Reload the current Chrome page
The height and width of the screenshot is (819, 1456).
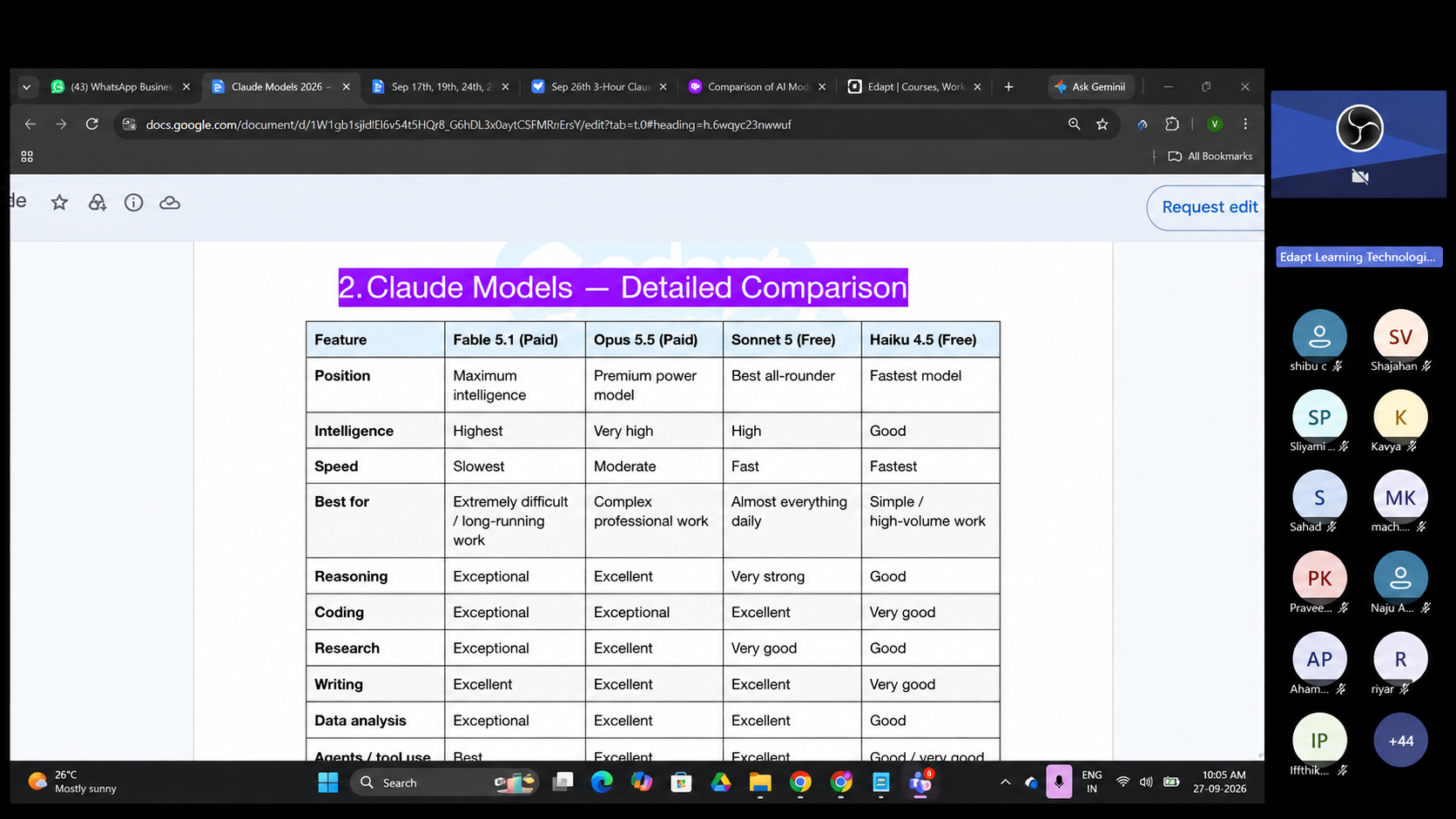coord(91,124)
